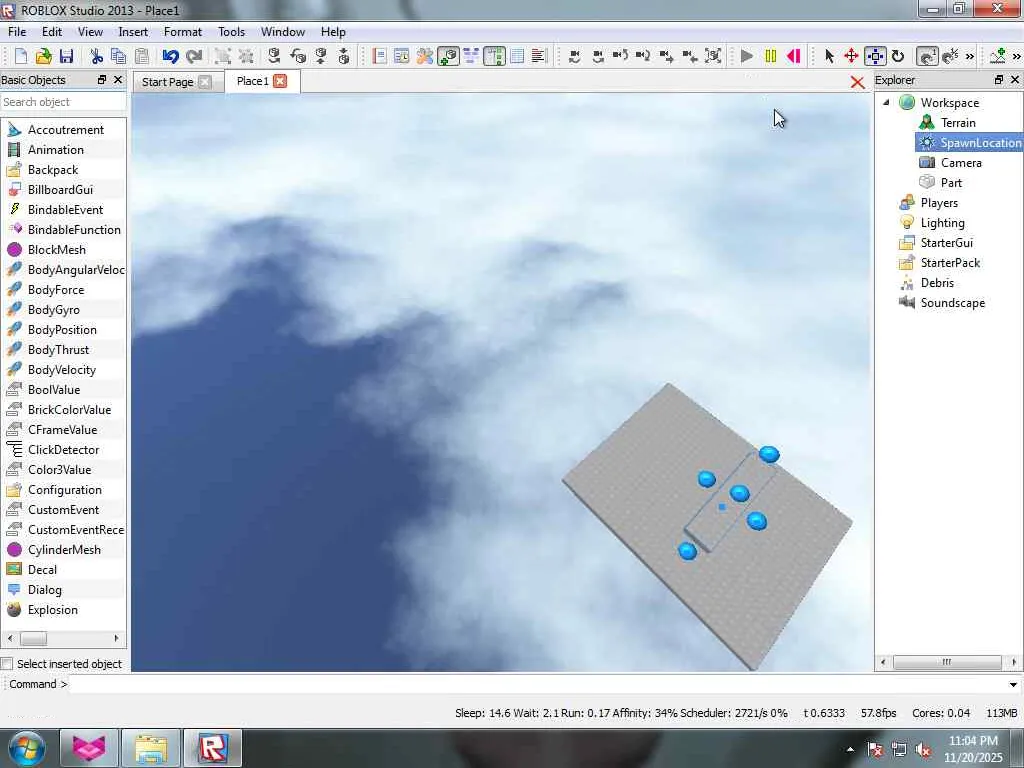The height and width of the screenshot is (768, 1024).
Task: Click the grey Redo arrow
Action: coord(194,56)
